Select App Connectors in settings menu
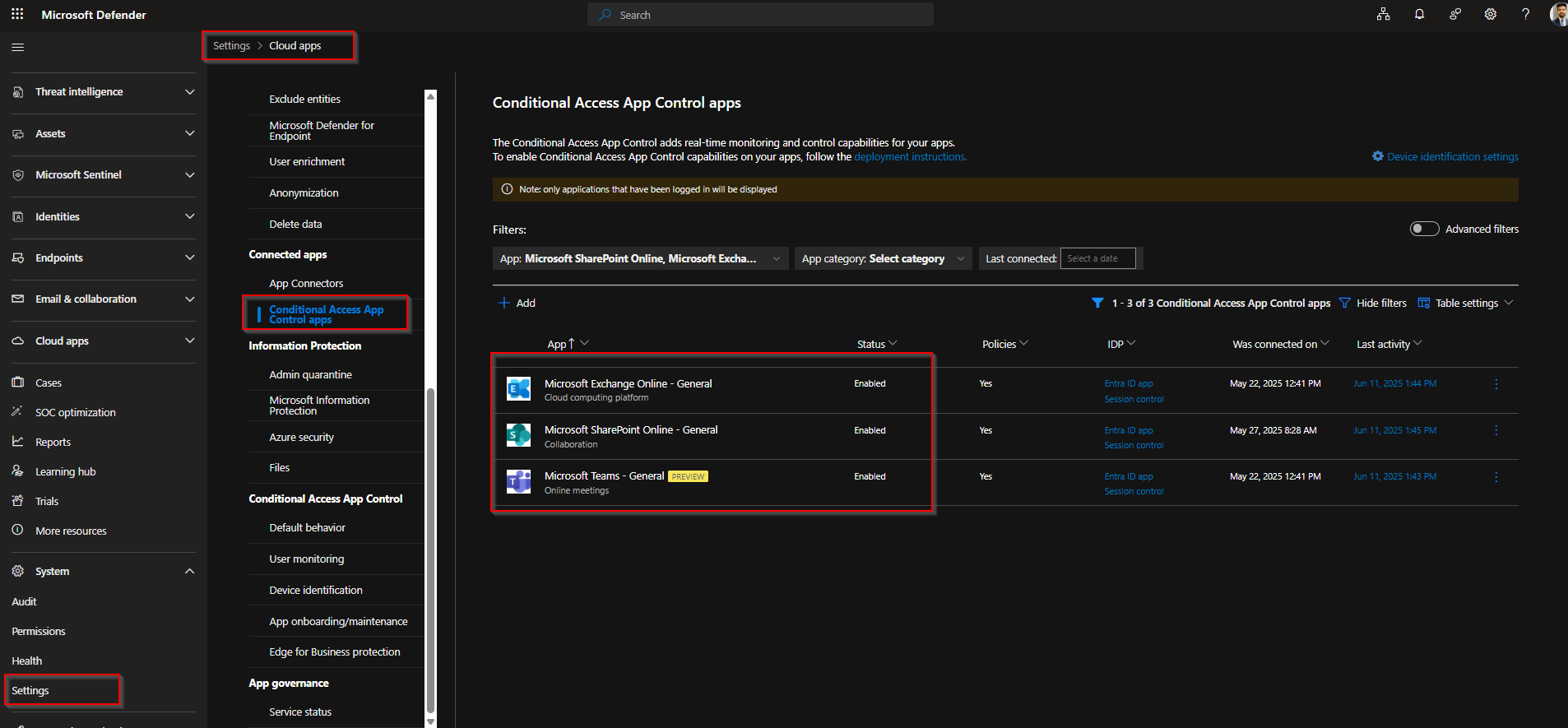The image size is (1568, 728). 306,284
